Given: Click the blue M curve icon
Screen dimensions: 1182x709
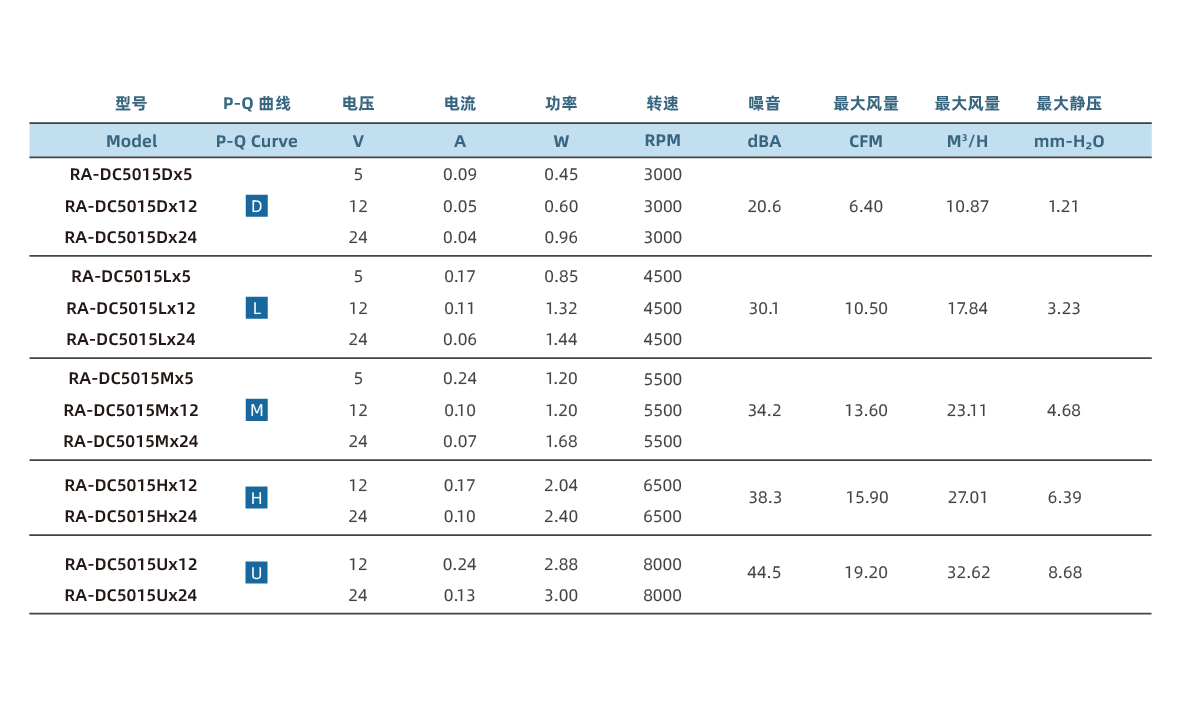Looking at the screenshot, I should click(x=257, y=410).
